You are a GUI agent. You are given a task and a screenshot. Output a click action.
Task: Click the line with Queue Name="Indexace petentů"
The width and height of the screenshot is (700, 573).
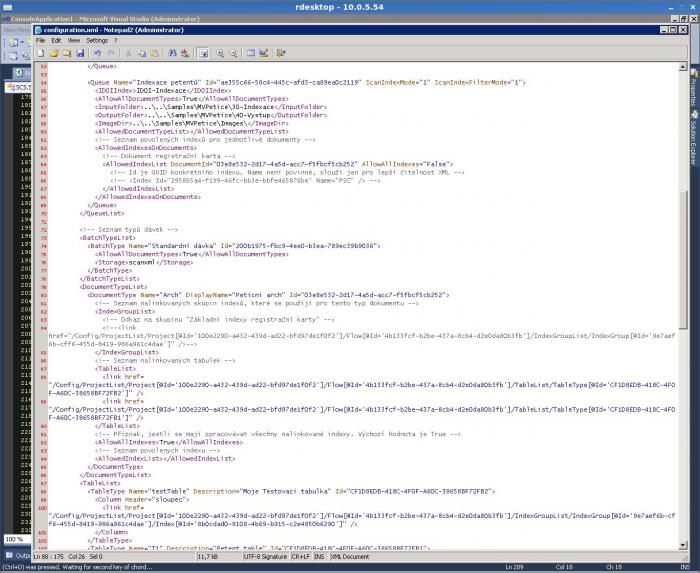coord(307,83)
